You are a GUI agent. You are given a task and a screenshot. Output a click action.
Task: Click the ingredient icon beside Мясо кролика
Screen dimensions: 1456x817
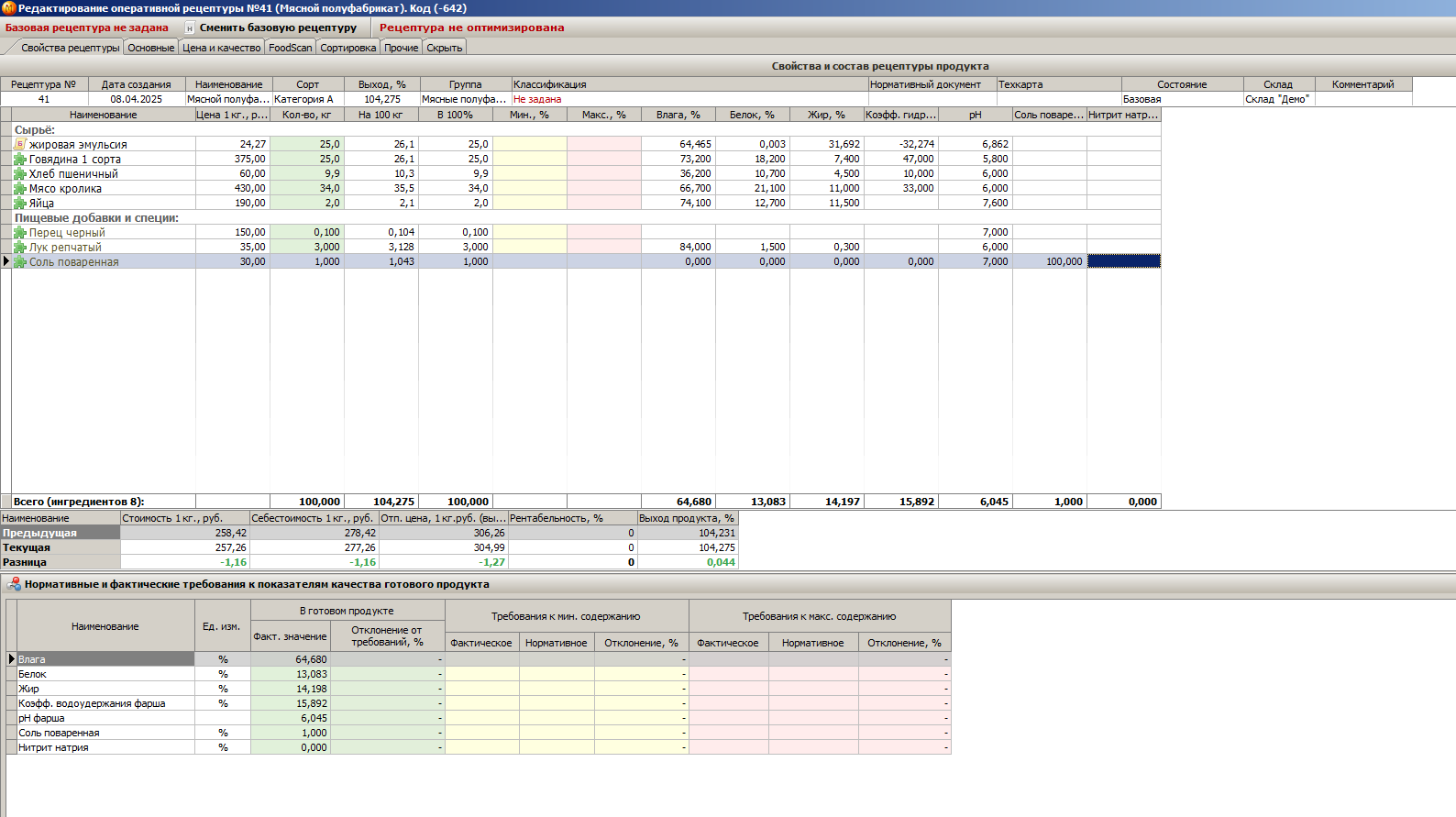point(20,188)
